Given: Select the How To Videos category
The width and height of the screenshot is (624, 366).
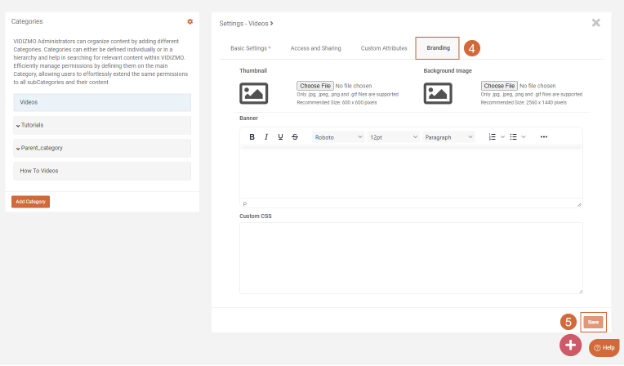Looking at the screenshot, I should coord(102,171).
